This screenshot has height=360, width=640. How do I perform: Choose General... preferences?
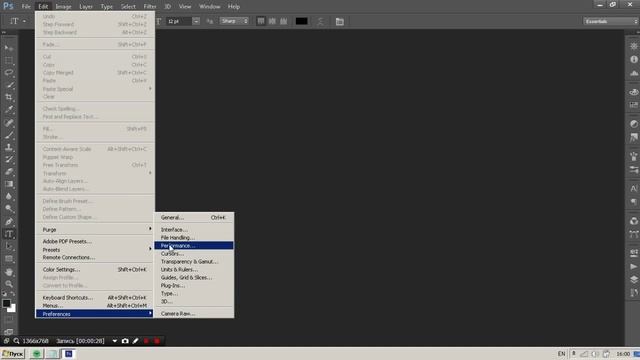194,218
